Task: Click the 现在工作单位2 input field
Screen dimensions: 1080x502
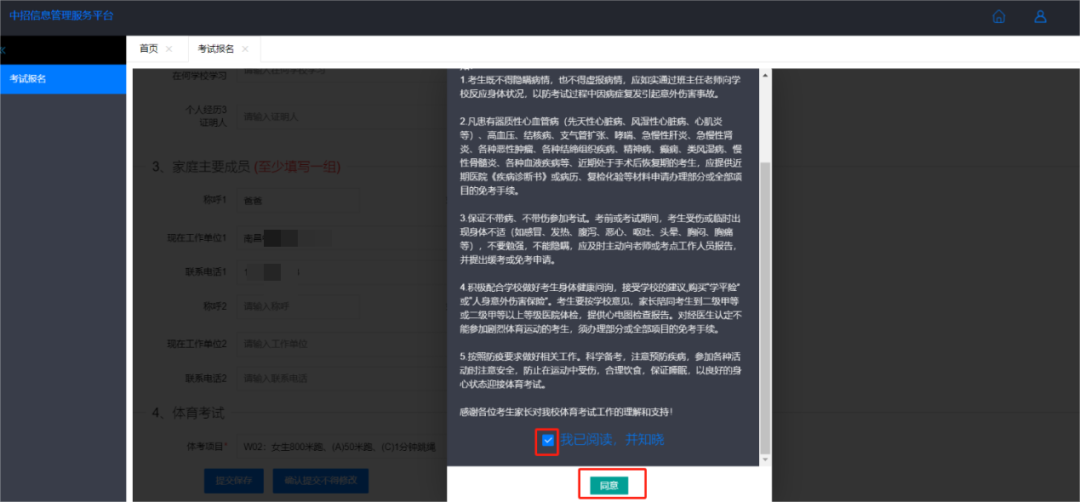Action: (341, 343)
